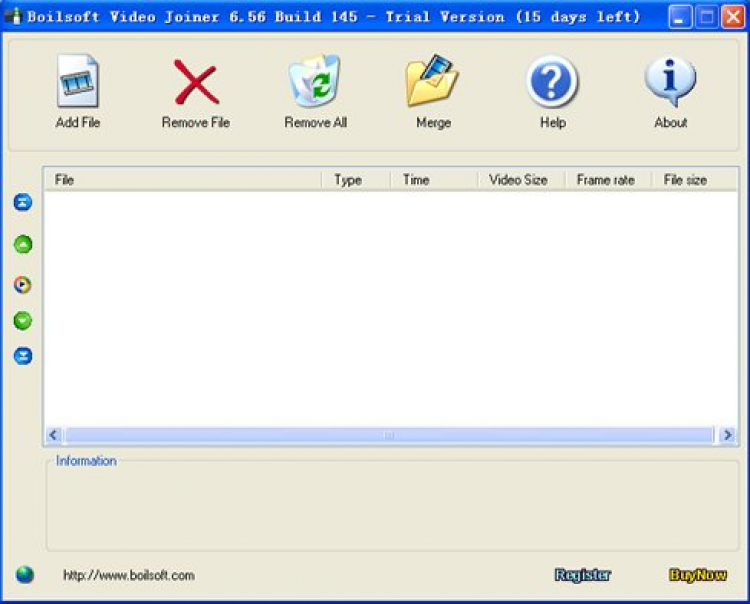Move file to top with blue arrow
The width and height of the screenshot is (750, 604).
pyautogui.click(x=23, y=202)
